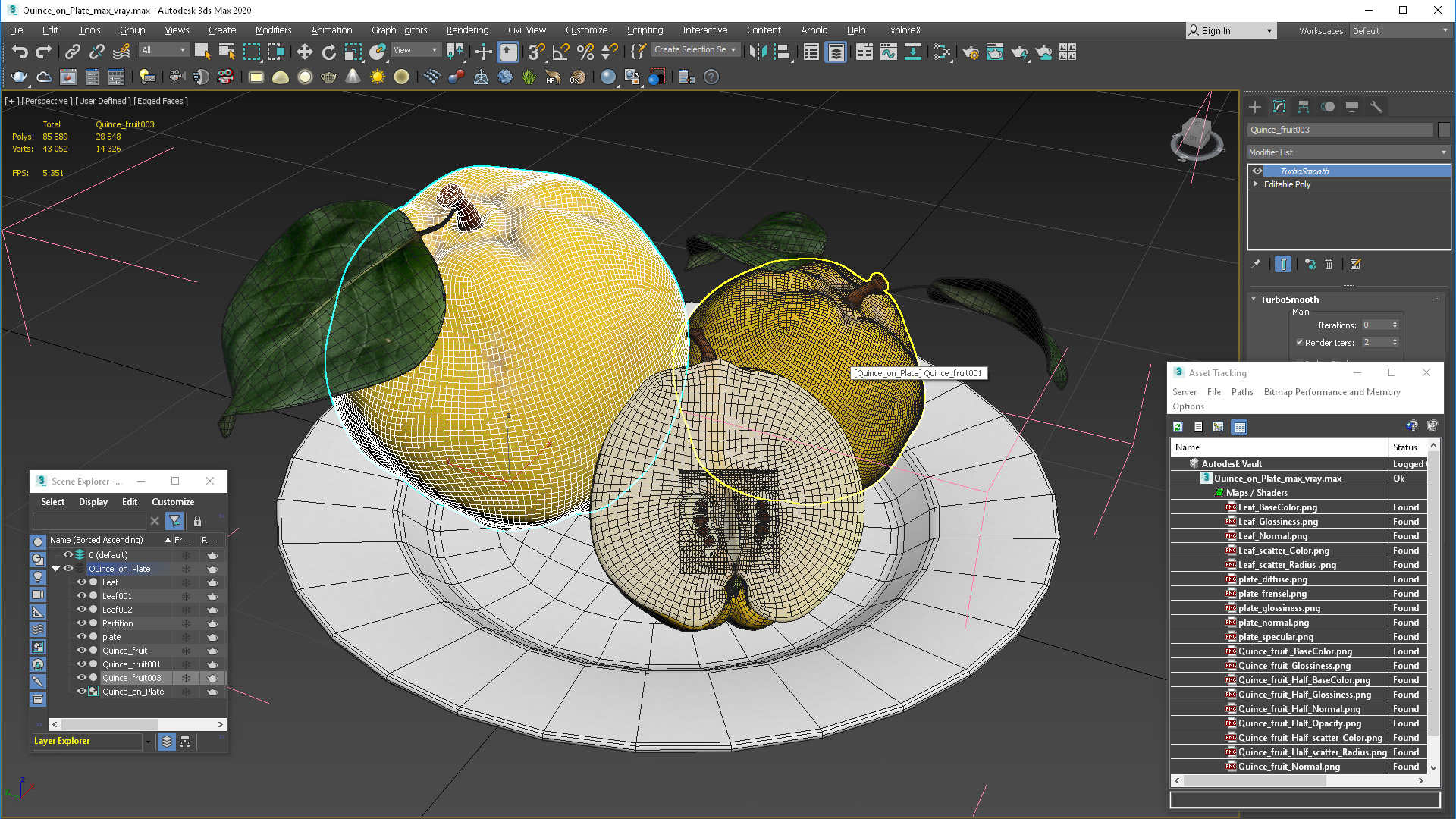This screenshot has width=1456, height=819.
Task: Collapse Quince_on_Plate layer tree
Action: (55, 569)
